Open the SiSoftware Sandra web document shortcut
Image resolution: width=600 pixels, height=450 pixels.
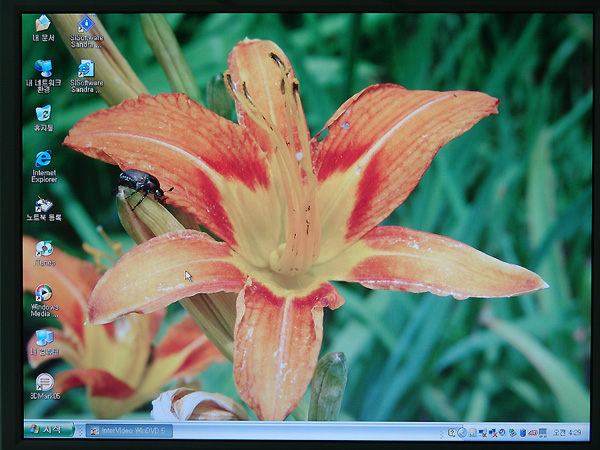(87, 76)
